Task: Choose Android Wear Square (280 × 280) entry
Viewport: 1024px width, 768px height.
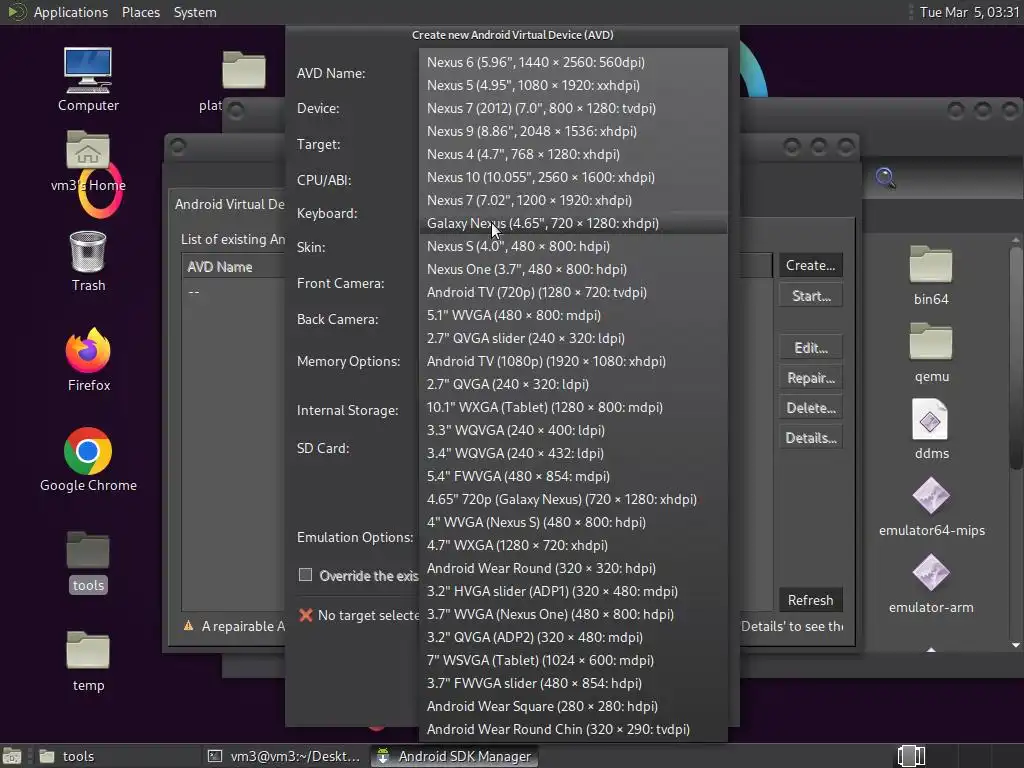Action: 573,706
